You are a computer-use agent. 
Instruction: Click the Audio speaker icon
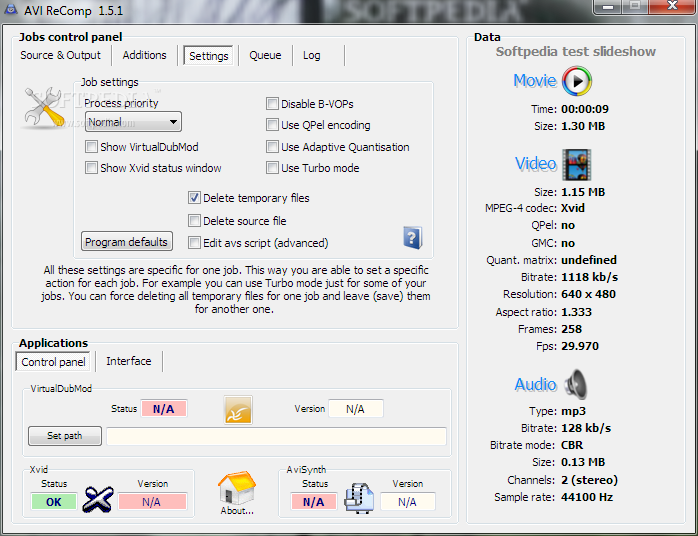[x=576, y=384]
